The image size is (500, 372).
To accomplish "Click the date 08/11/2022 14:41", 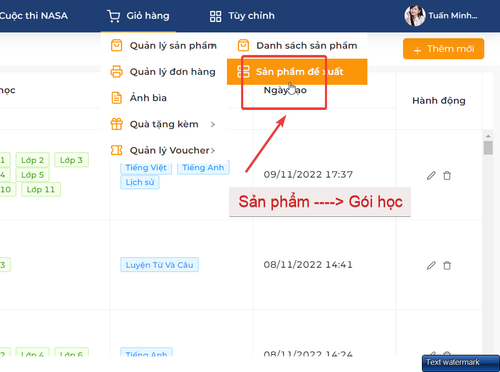I will pyautogui.click(x=308, y=265).
